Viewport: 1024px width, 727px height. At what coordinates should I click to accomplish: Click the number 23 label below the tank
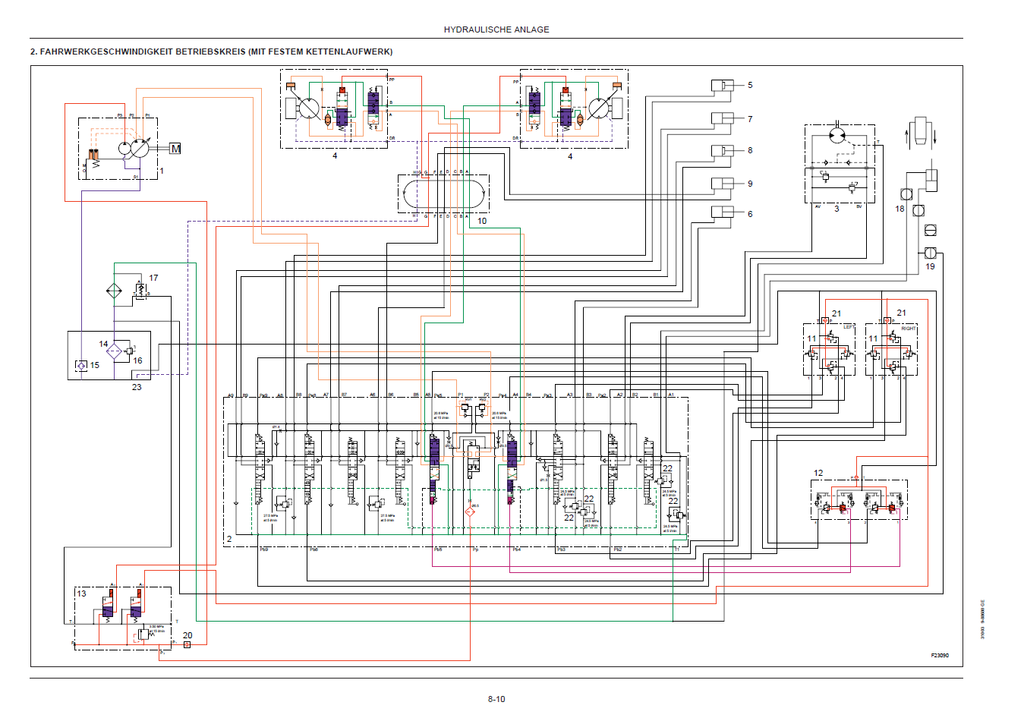136,387
